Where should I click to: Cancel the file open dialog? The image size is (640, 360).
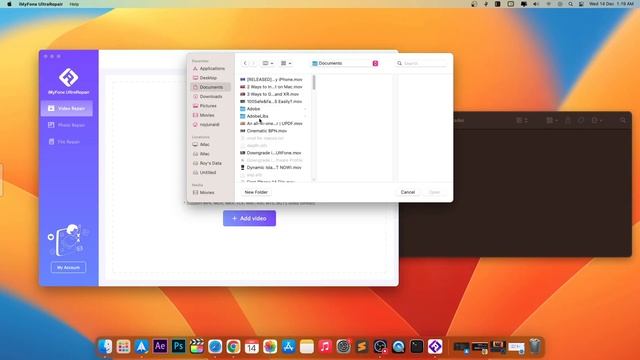408,192
